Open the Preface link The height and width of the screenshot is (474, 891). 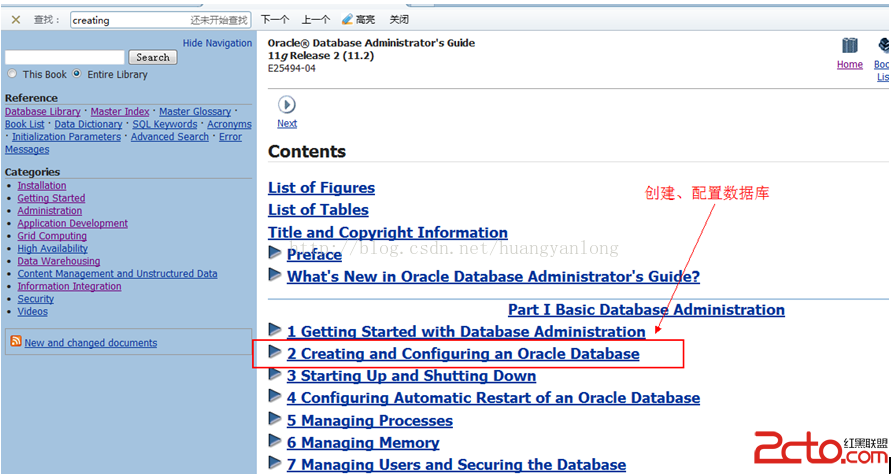314,255
